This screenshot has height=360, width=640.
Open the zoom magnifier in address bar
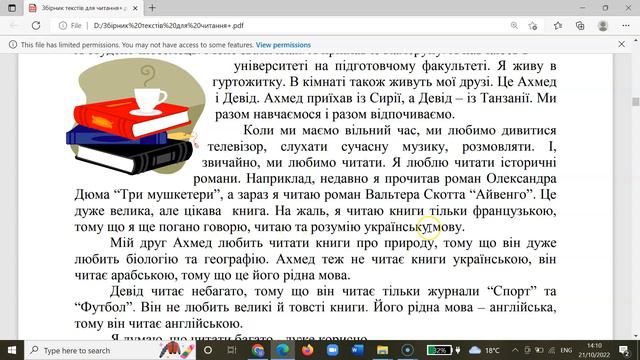point(514,25)
